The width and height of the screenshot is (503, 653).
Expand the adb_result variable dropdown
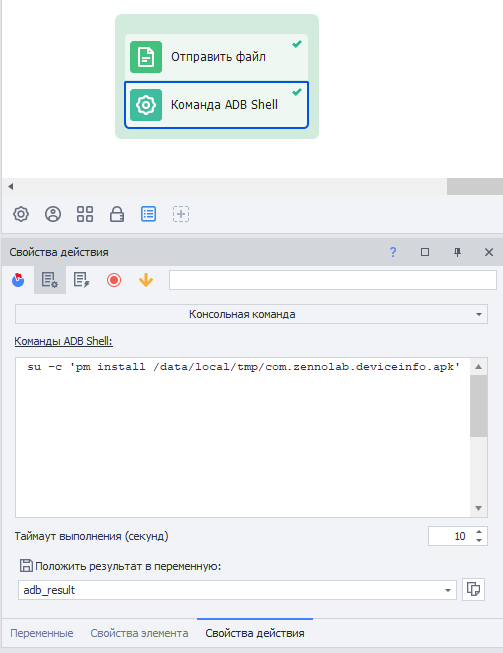click(448, 590)
